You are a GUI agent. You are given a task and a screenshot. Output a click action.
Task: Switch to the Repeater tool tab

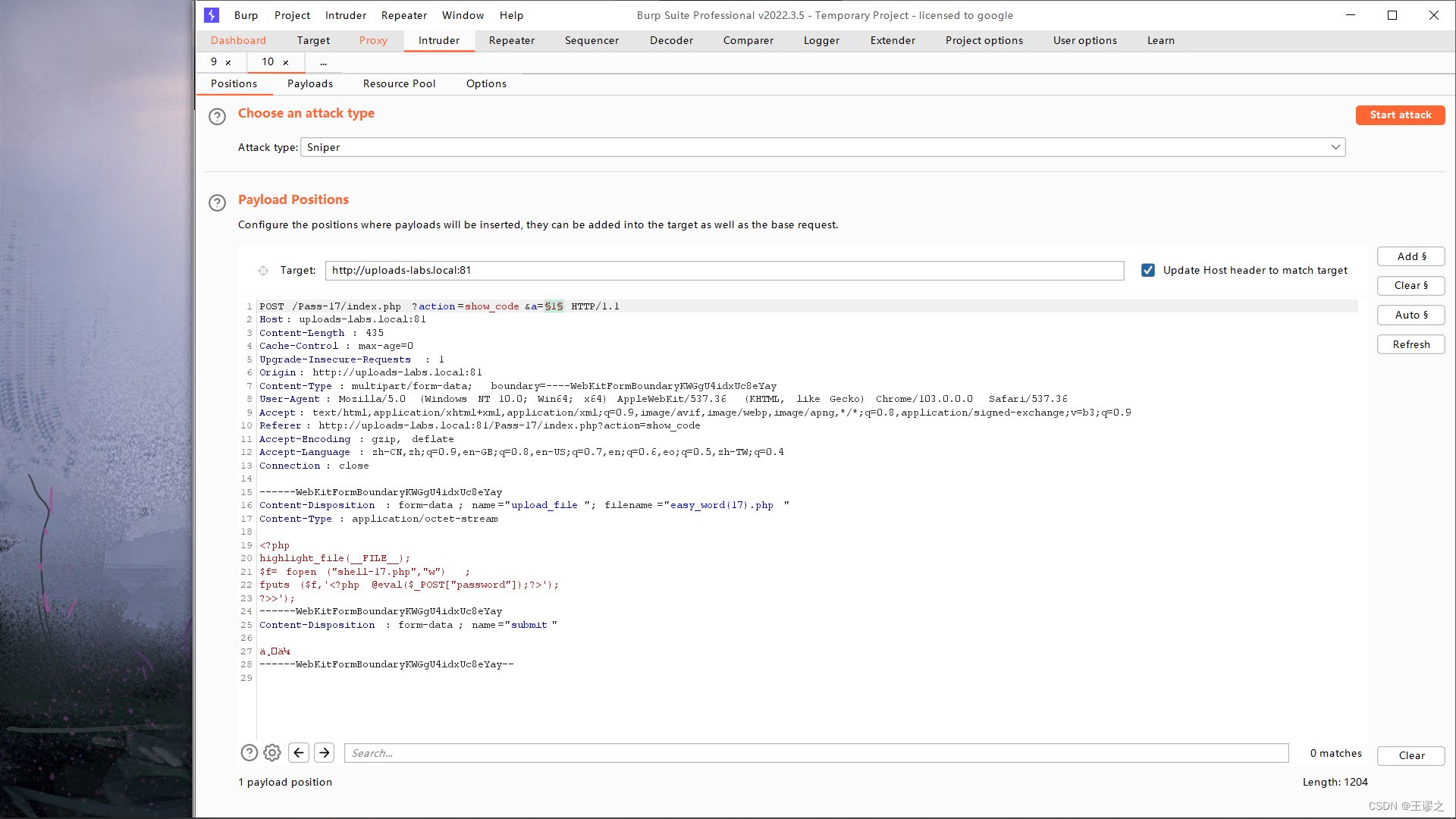coord(512,40)
